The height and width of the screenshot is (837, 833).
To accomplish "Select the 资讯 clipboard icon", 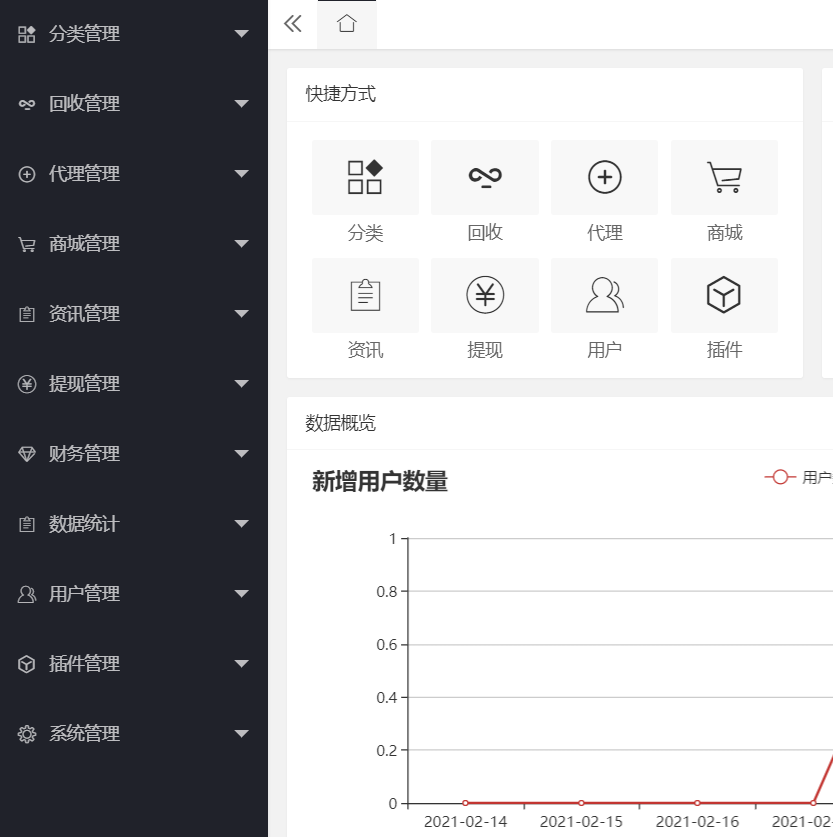I will 364,295.
